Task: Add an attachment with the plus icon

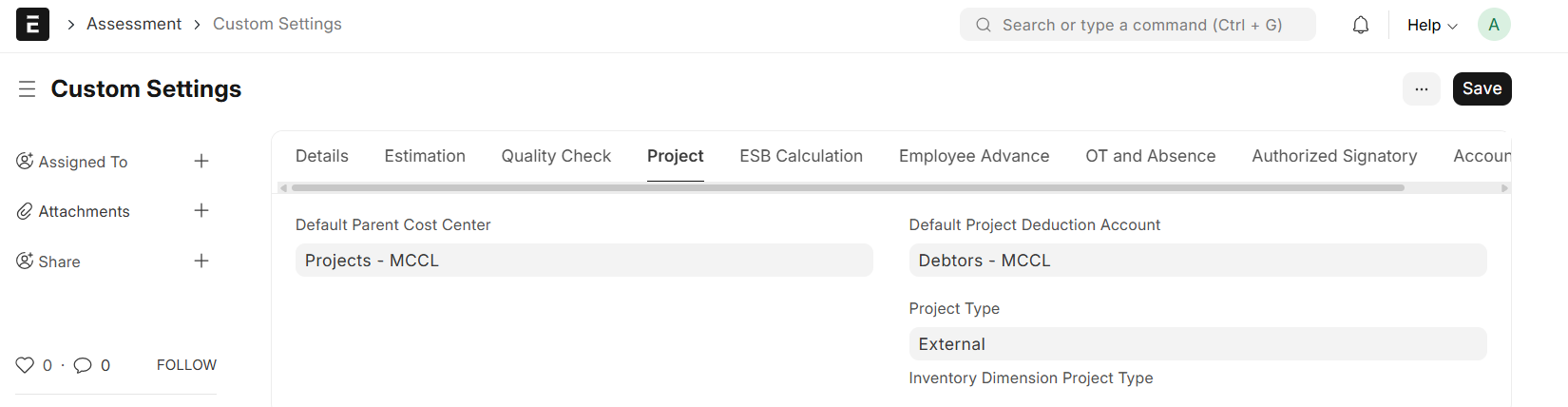Action: click(x=201, y=211)
